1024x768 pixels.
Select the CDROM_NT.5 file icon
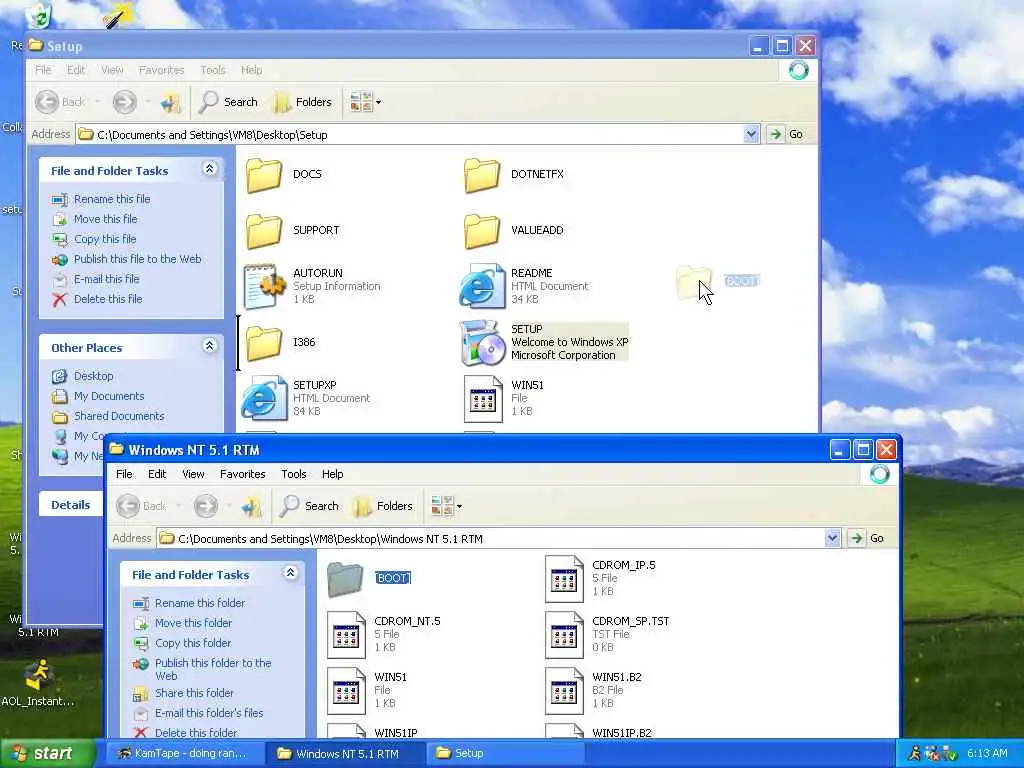[346, 635]
